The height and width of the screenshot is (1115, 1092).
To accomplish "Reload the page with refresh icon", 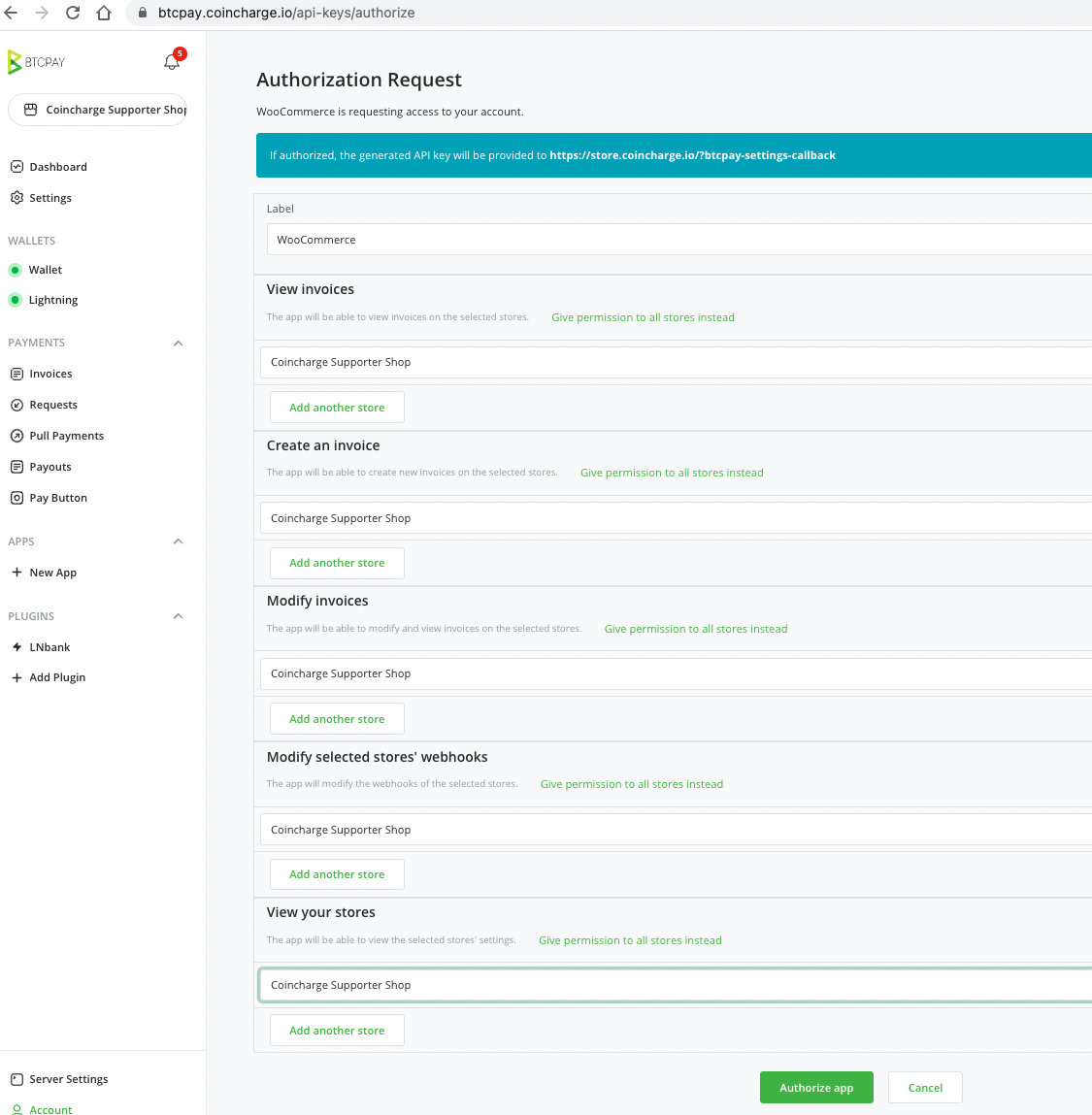I will pos(73,13).
